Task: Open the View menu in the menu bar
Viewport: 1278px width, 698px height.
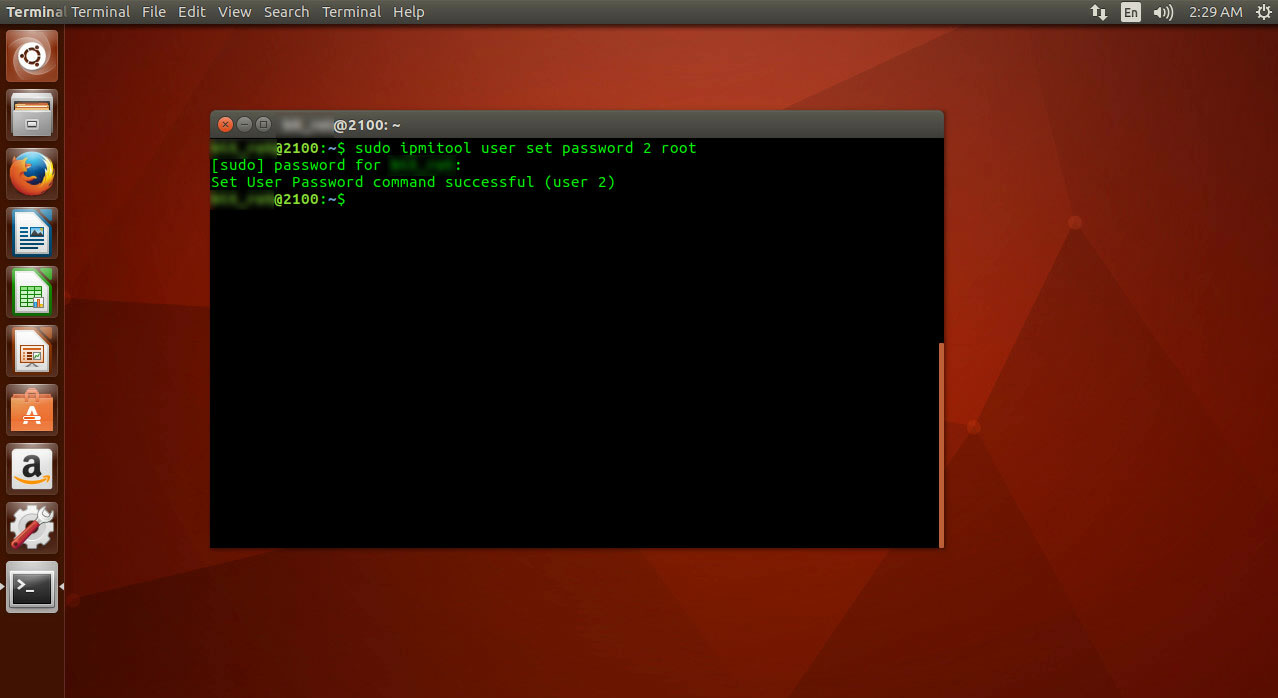Action: coord(235,12)
